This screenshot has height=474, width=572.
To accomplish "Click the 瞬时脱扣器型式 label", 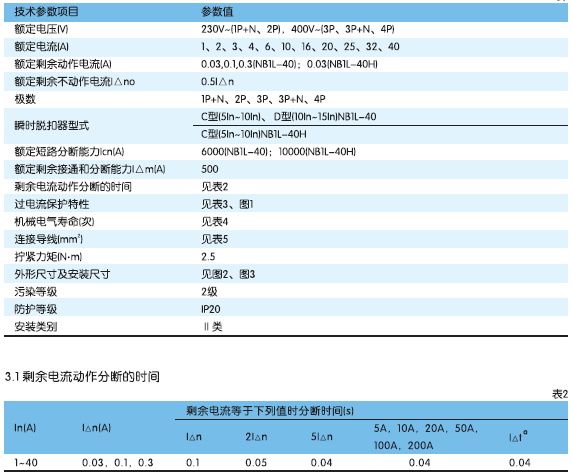I will (51, 126).
